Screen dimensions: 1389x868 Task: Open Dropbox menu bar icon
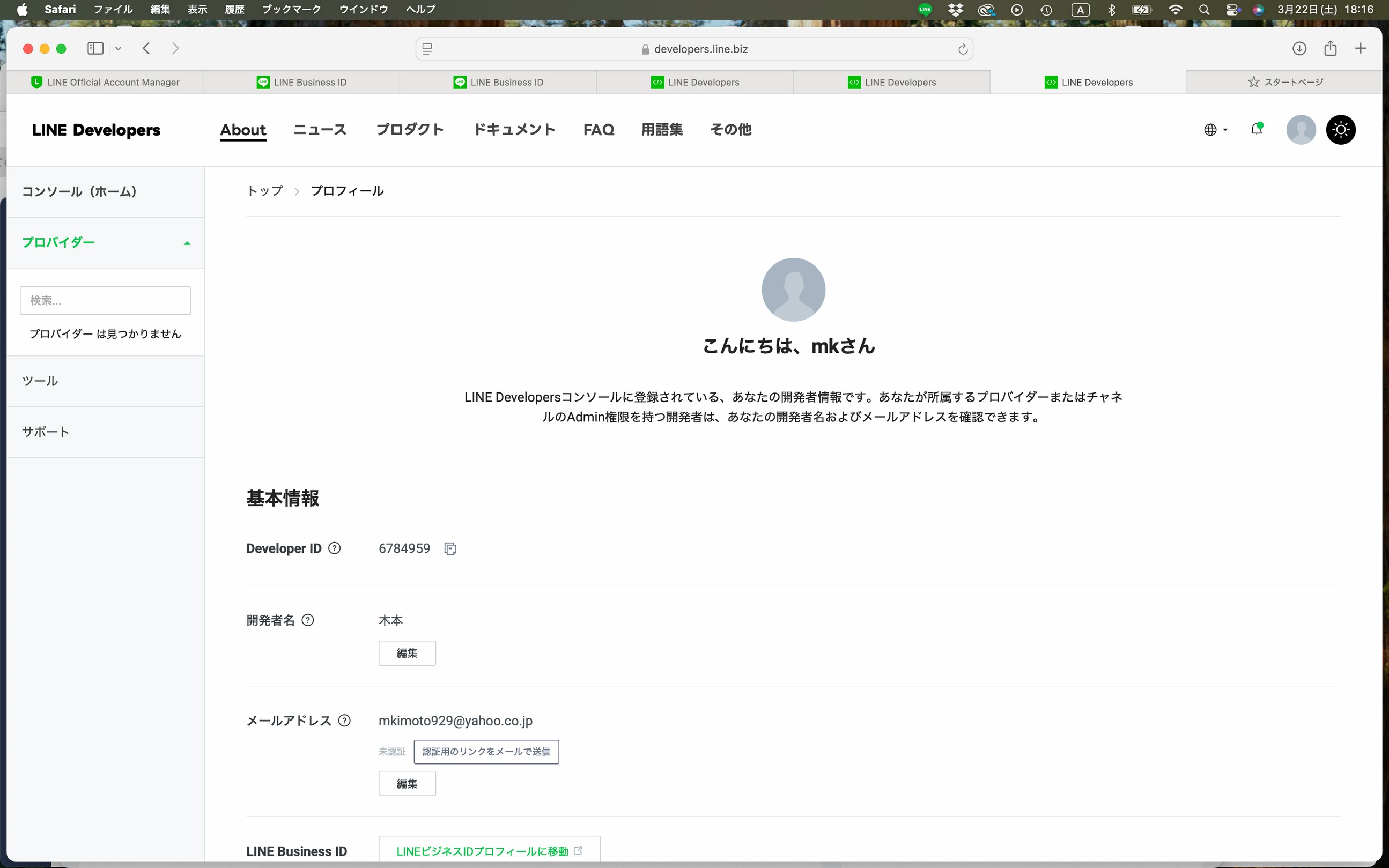956,9
